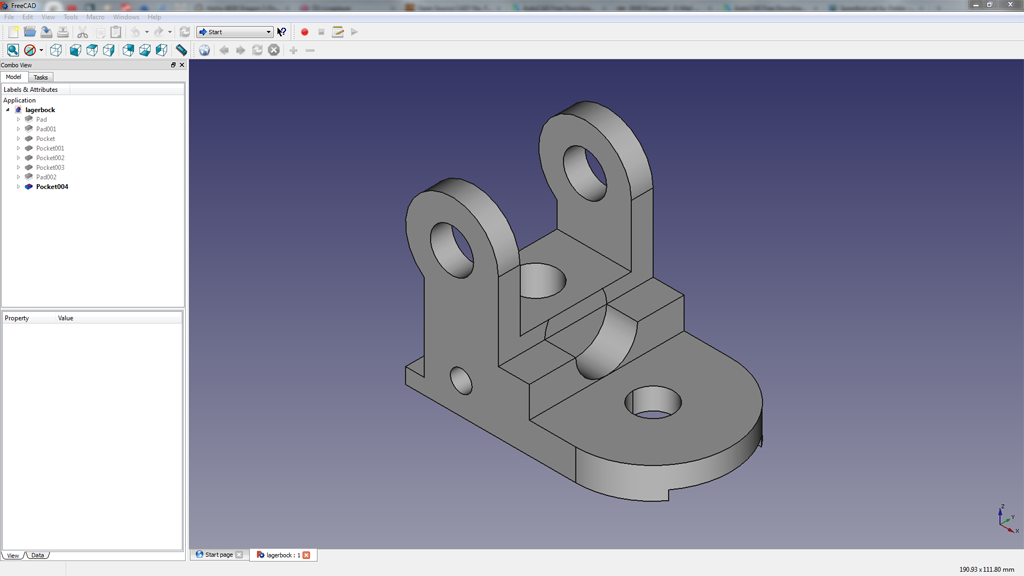Select the Measure distance ruler tool
This screenshot has height=576, width=1024.
pyautogui.click(x=182, y=50)
